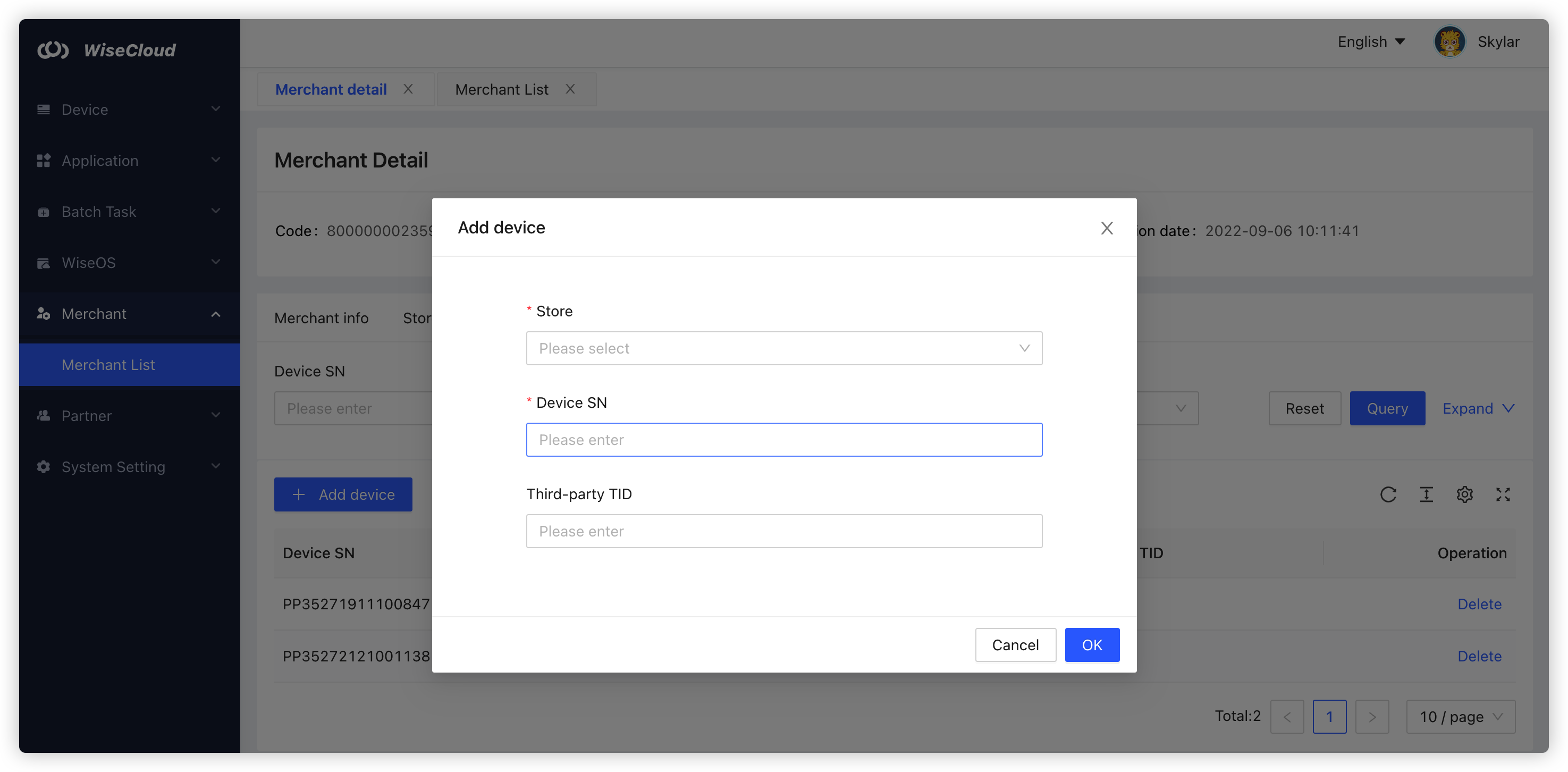Close the Merchant List tab
The height and width of the screenshot is (772, 1568).
[570, 89]
